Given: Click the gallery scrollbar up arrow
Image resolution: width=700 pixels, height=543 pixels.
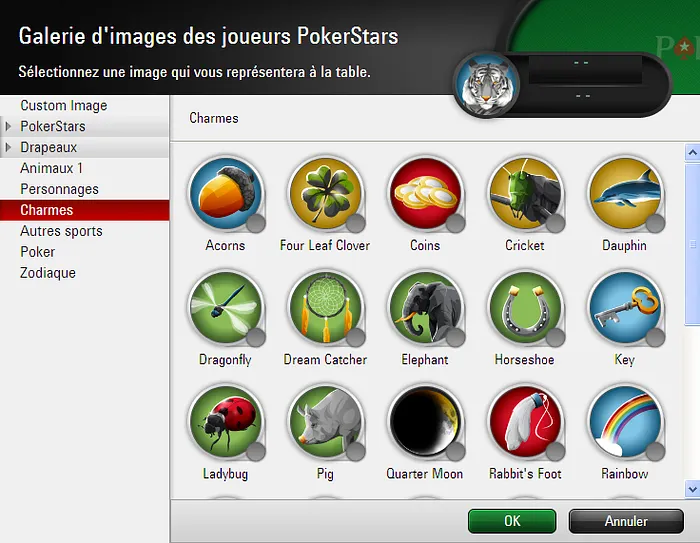Looking at the screenshot, I should [x=692, y=153].
